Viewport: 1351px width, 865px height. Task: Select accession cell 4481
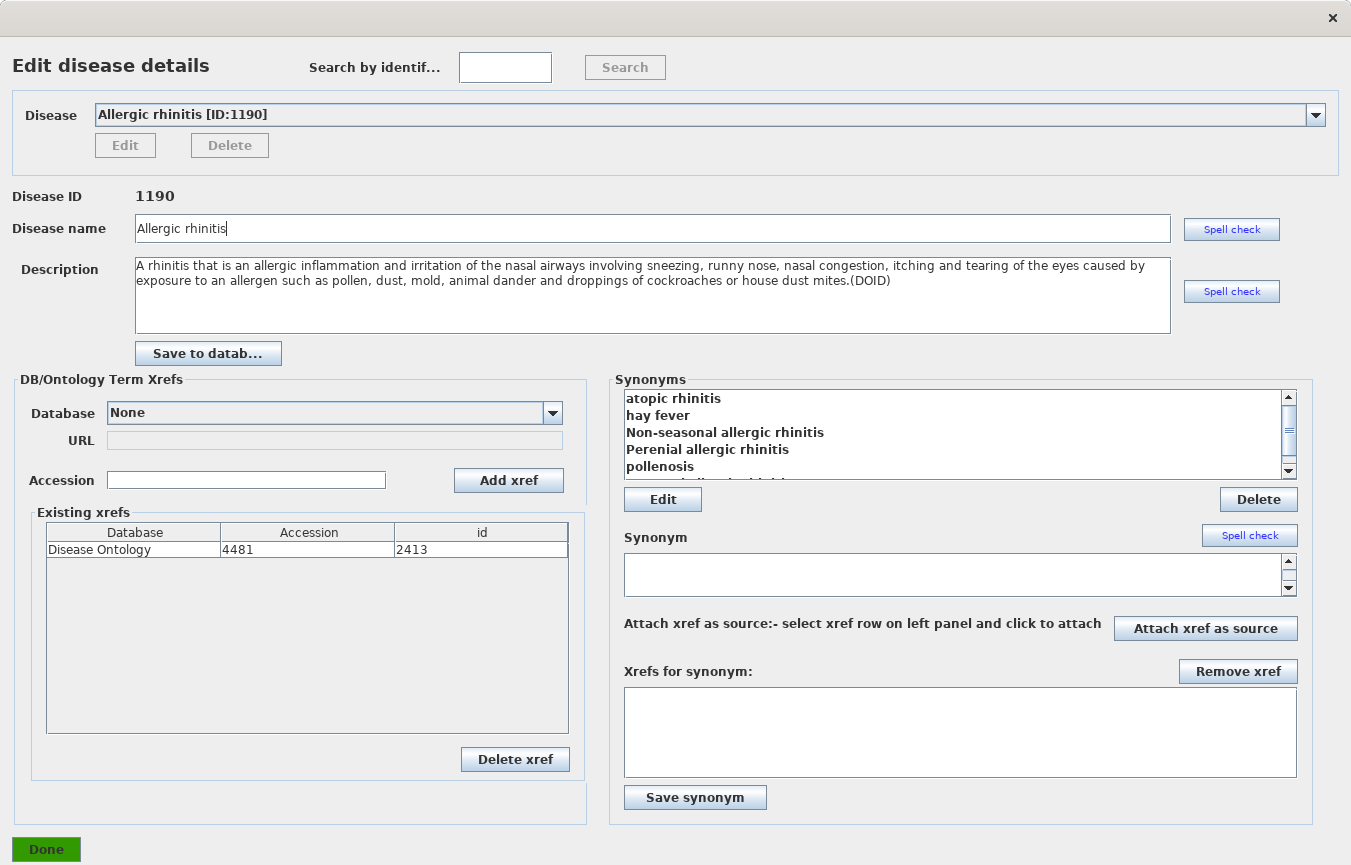(x=307, y=550)
